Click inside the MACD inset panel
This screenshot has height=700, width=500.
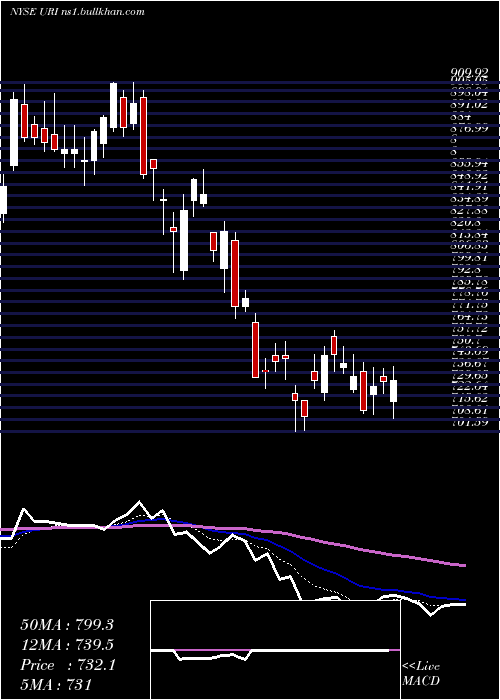coord(275,650)
